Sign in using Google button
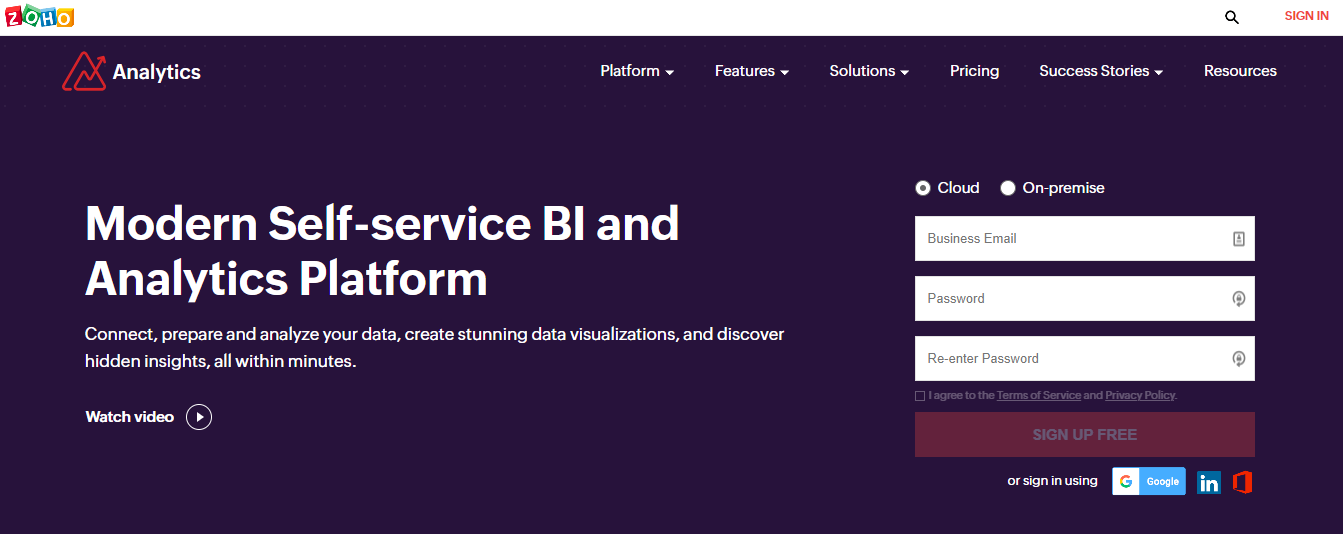The width and height of the screenshot is (1343, 534). click(x=1149, y=482)
